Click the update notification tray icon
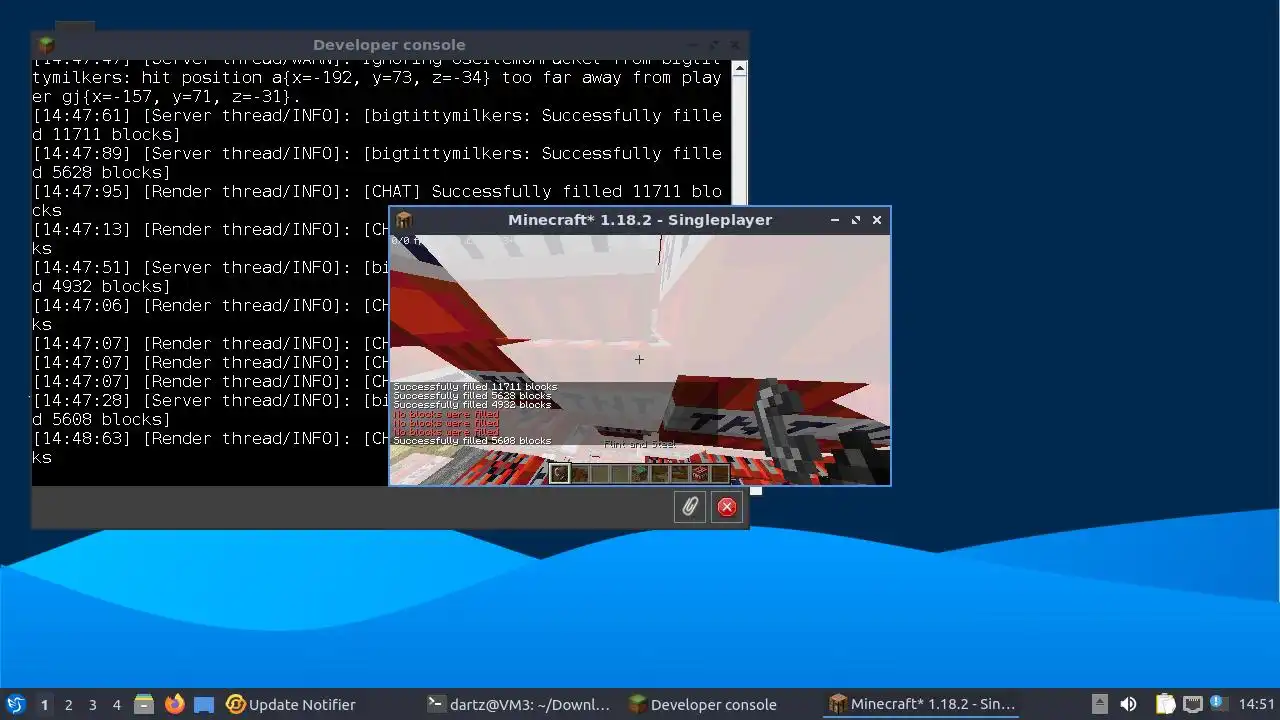 pos(1217,703)
